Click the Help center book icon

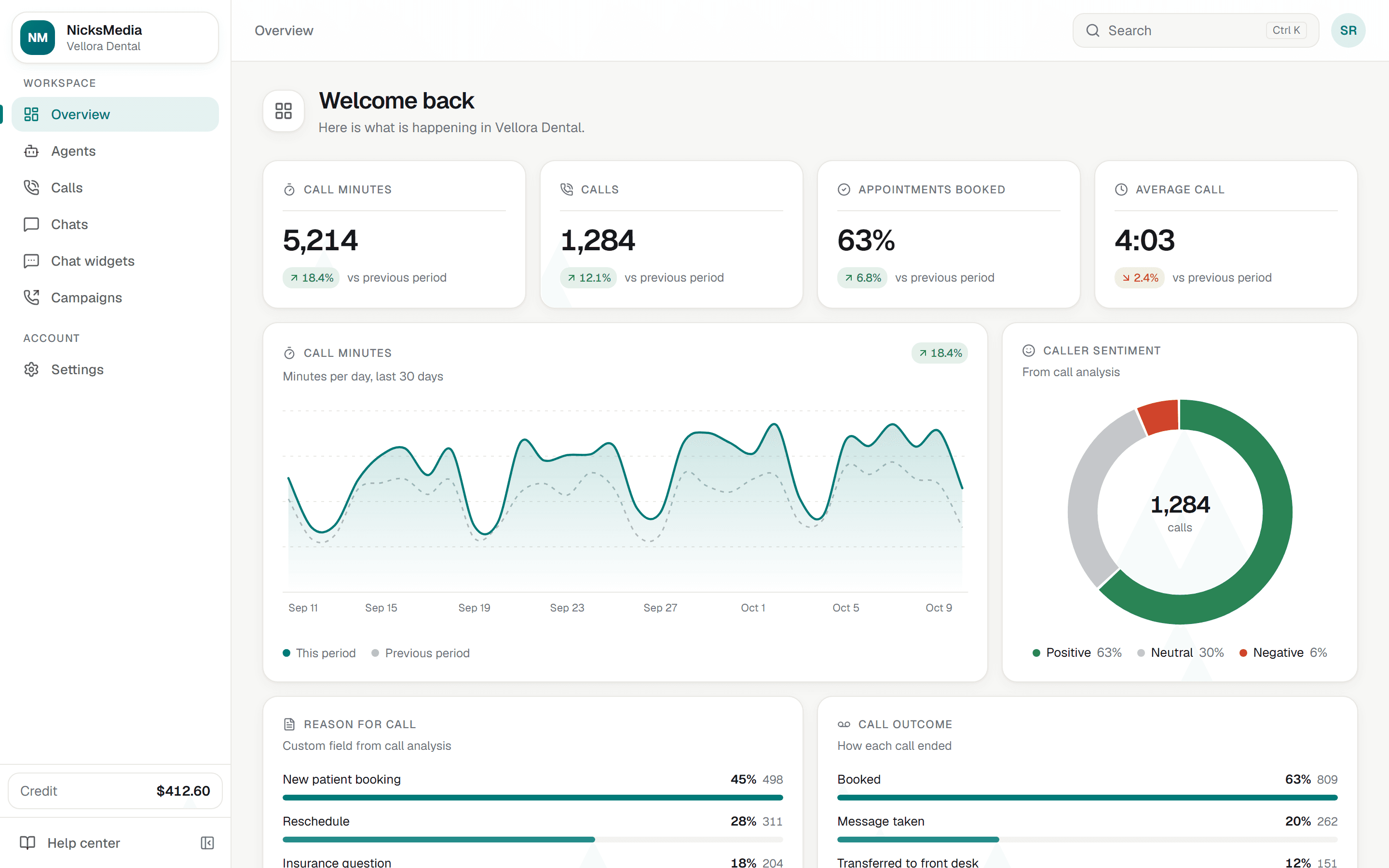[27, 843]
